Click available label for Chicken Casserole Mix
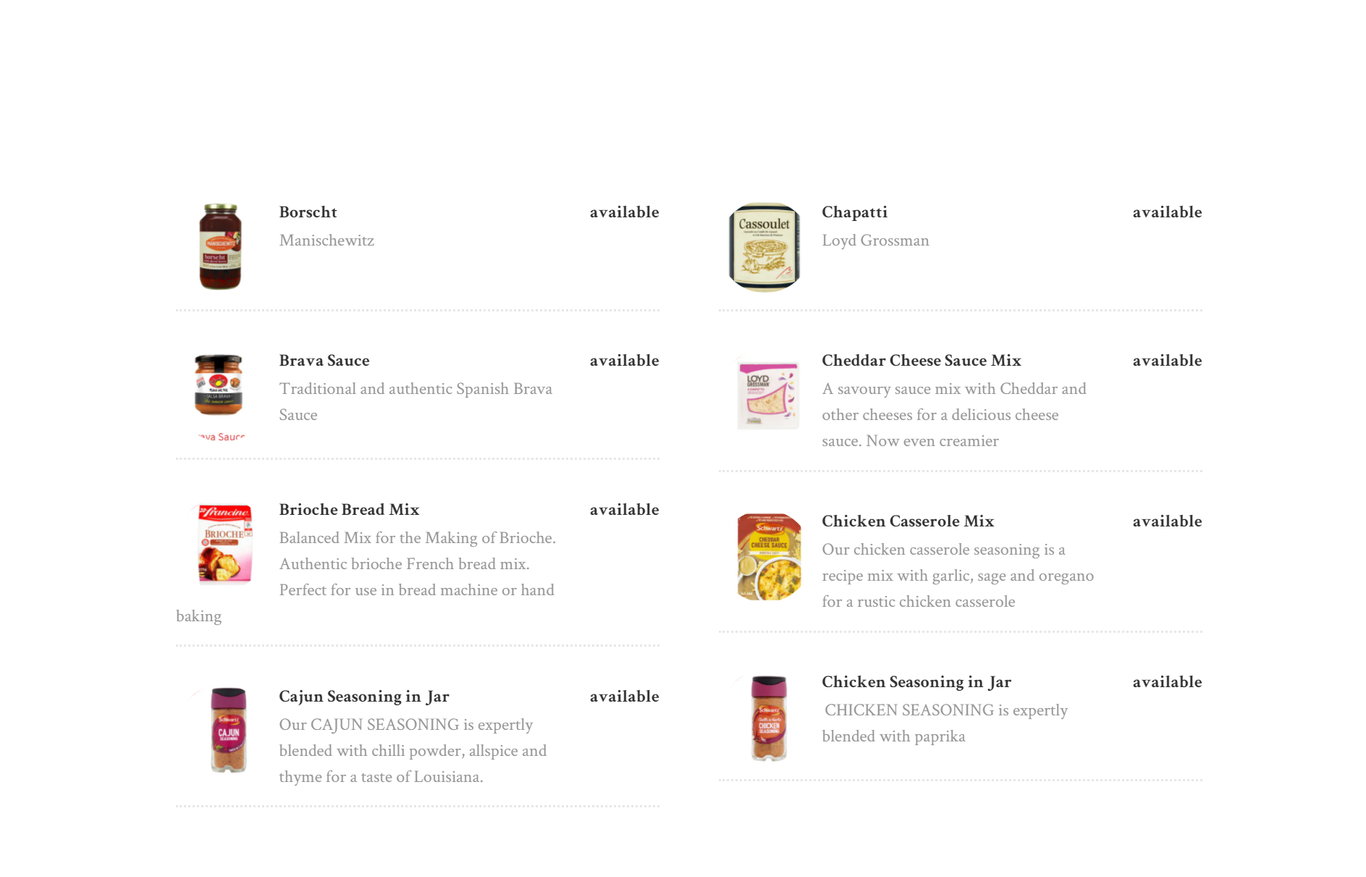 pyautogui.click(x=1167, y=521)
